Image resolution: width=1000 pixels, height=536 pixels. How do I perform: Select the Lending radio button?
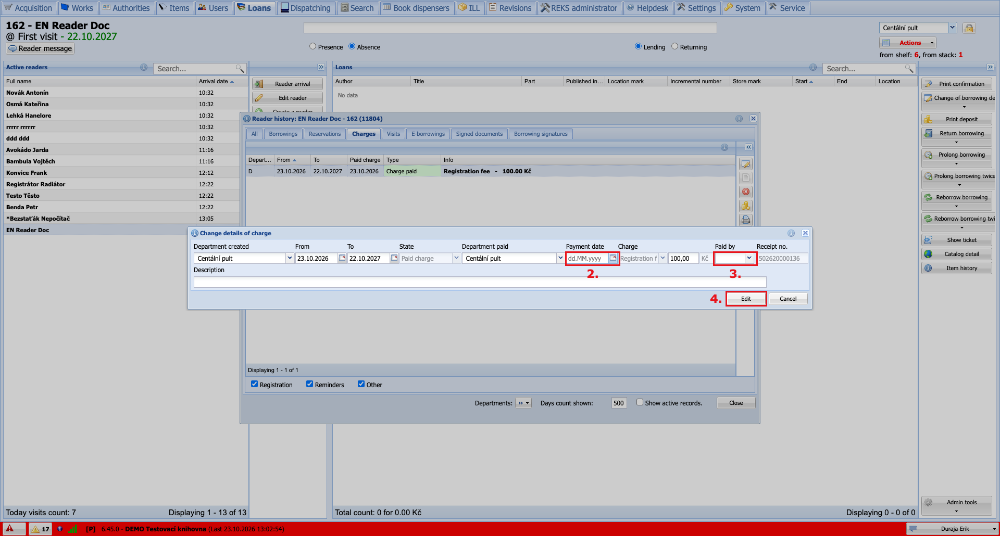tap(638, 47)
